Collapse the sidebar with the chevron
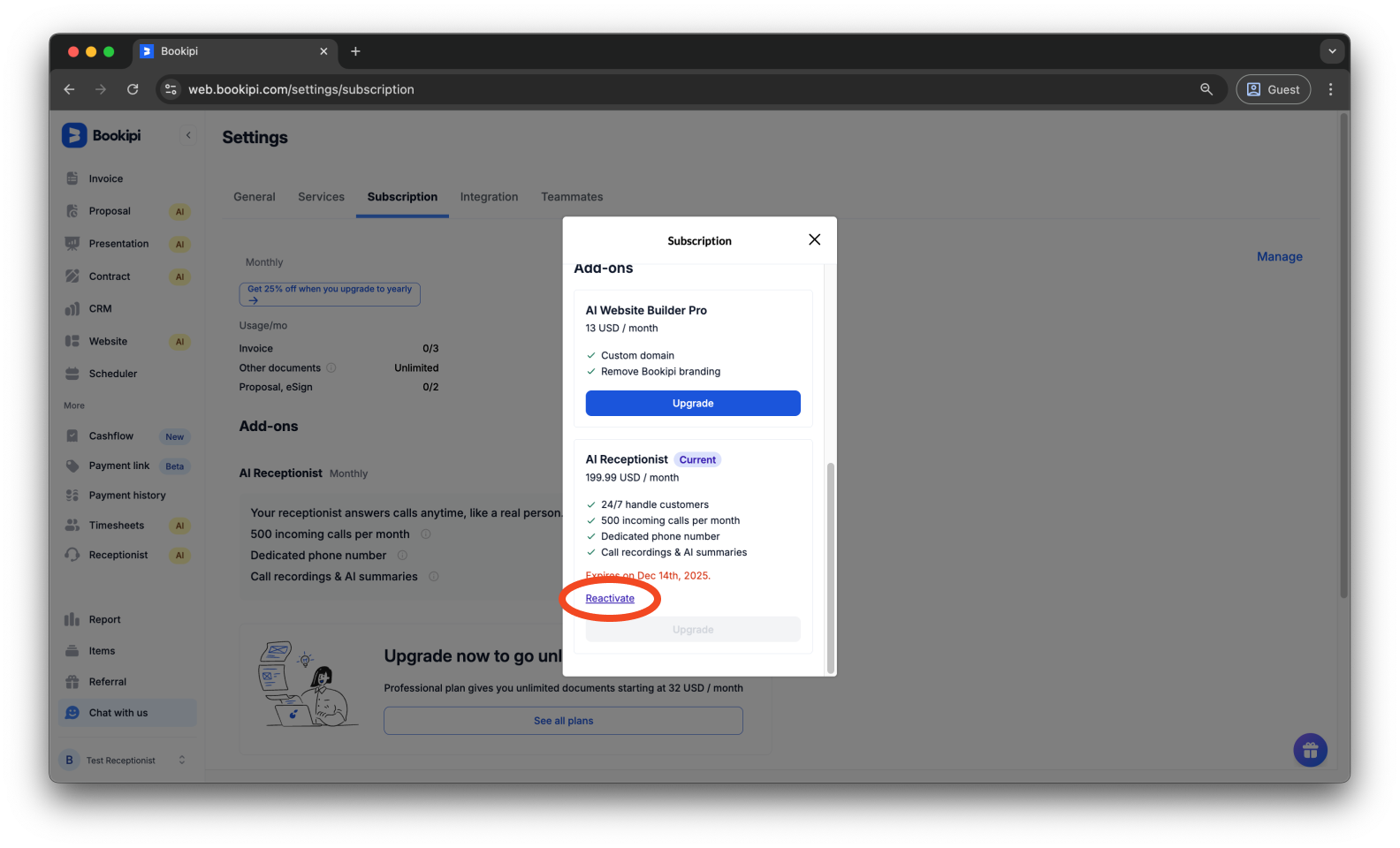Screen dimensions: 1400x848 click(188, 135)
